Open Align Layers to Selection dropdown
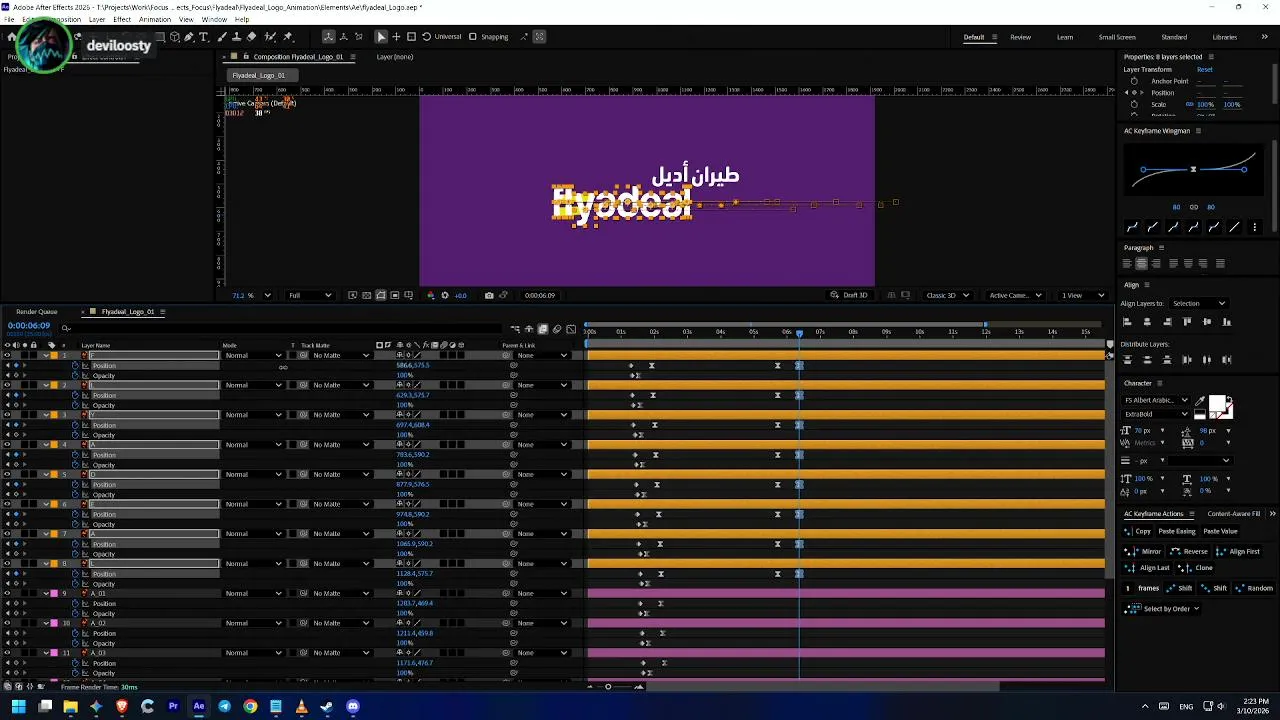1280x720 pixels. click(1199, 303)
